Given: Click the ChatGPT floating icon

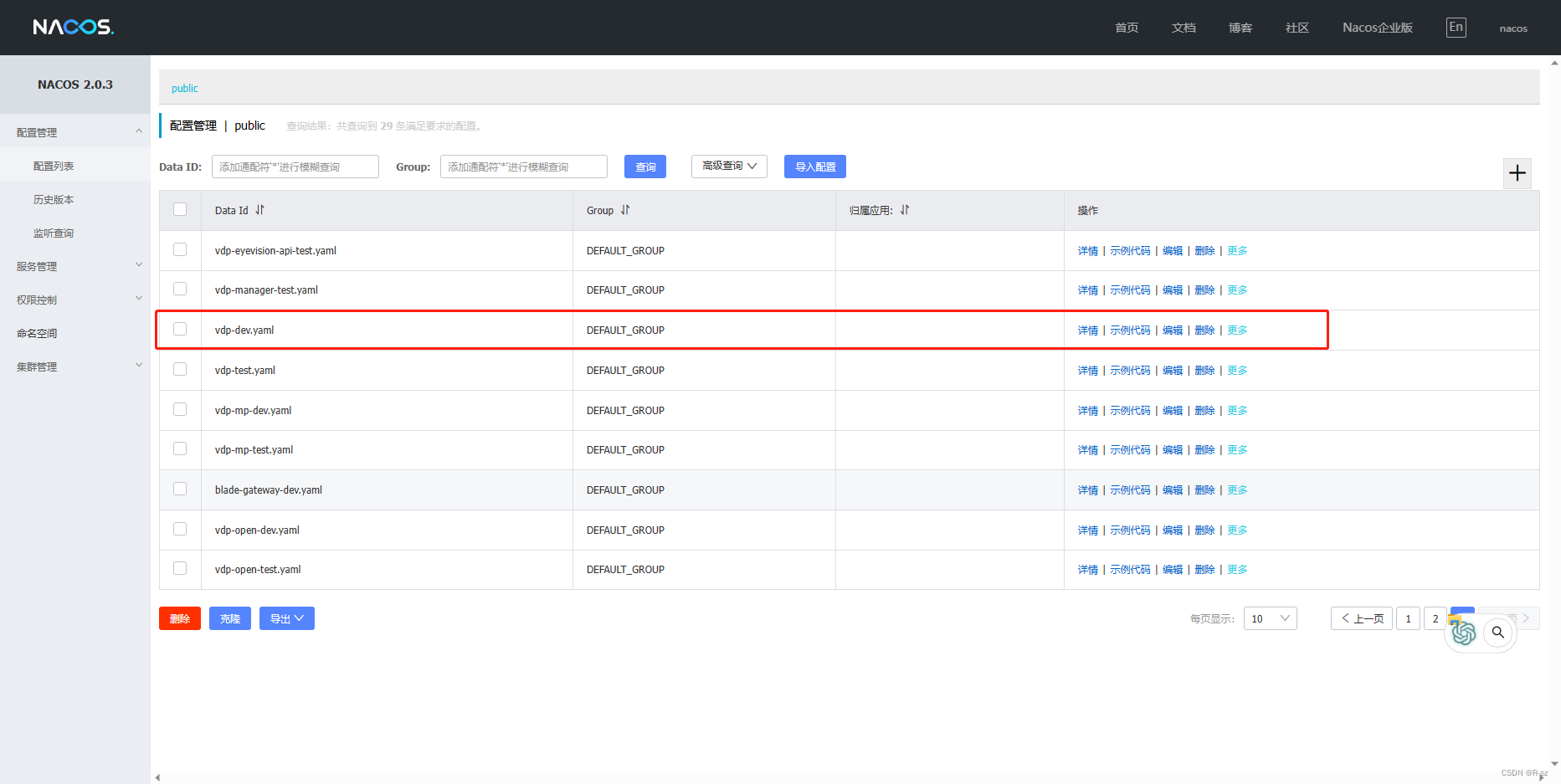Looking at the screenshot, I should click(1464, 633).
